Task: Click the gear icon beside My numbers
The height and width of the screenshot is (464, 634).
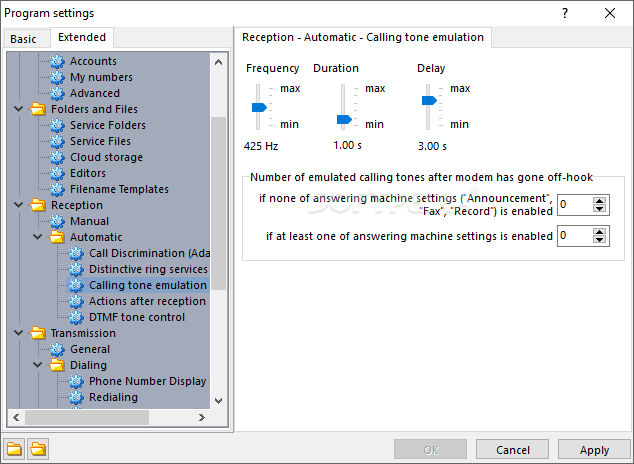Action: point(57,77)
